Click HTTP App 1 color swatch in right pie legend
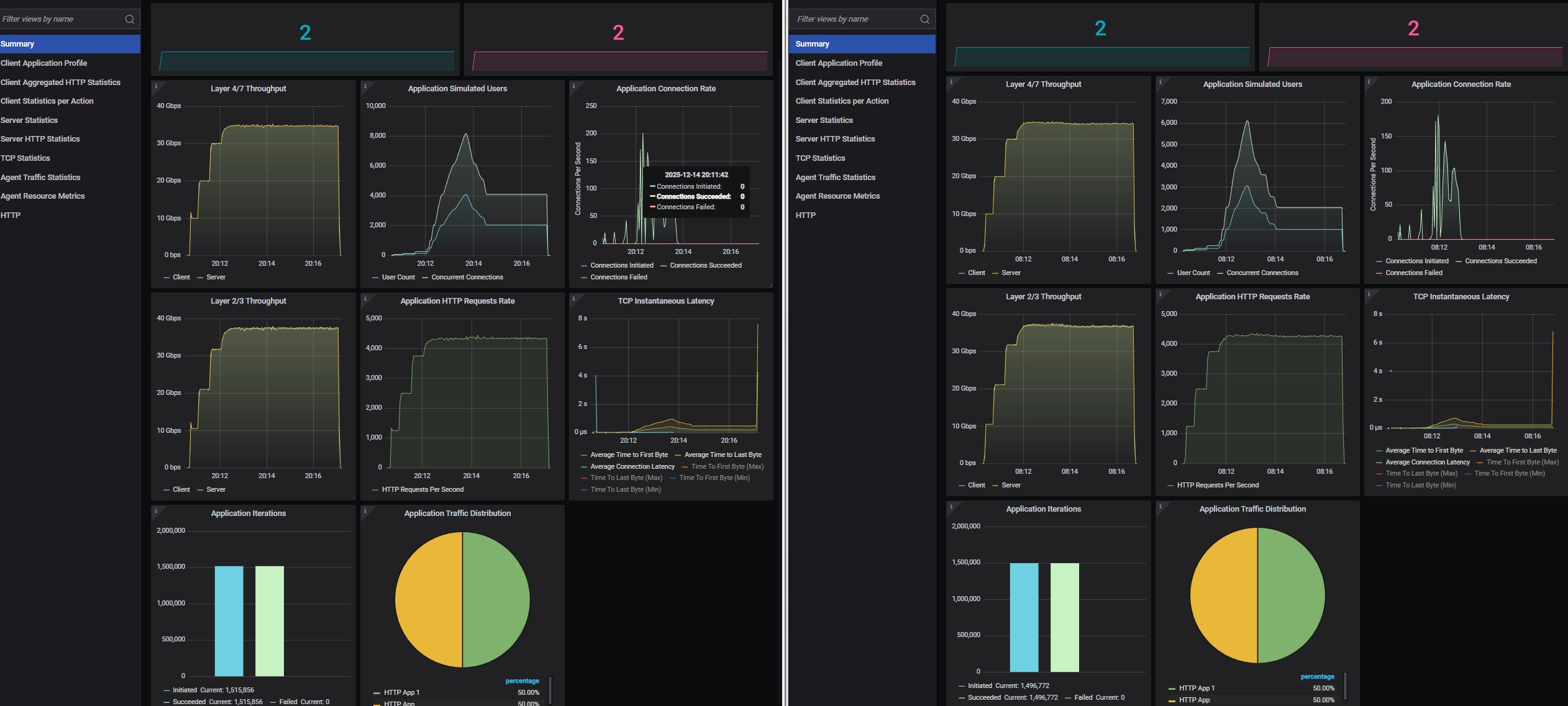 coord(1172,689)
